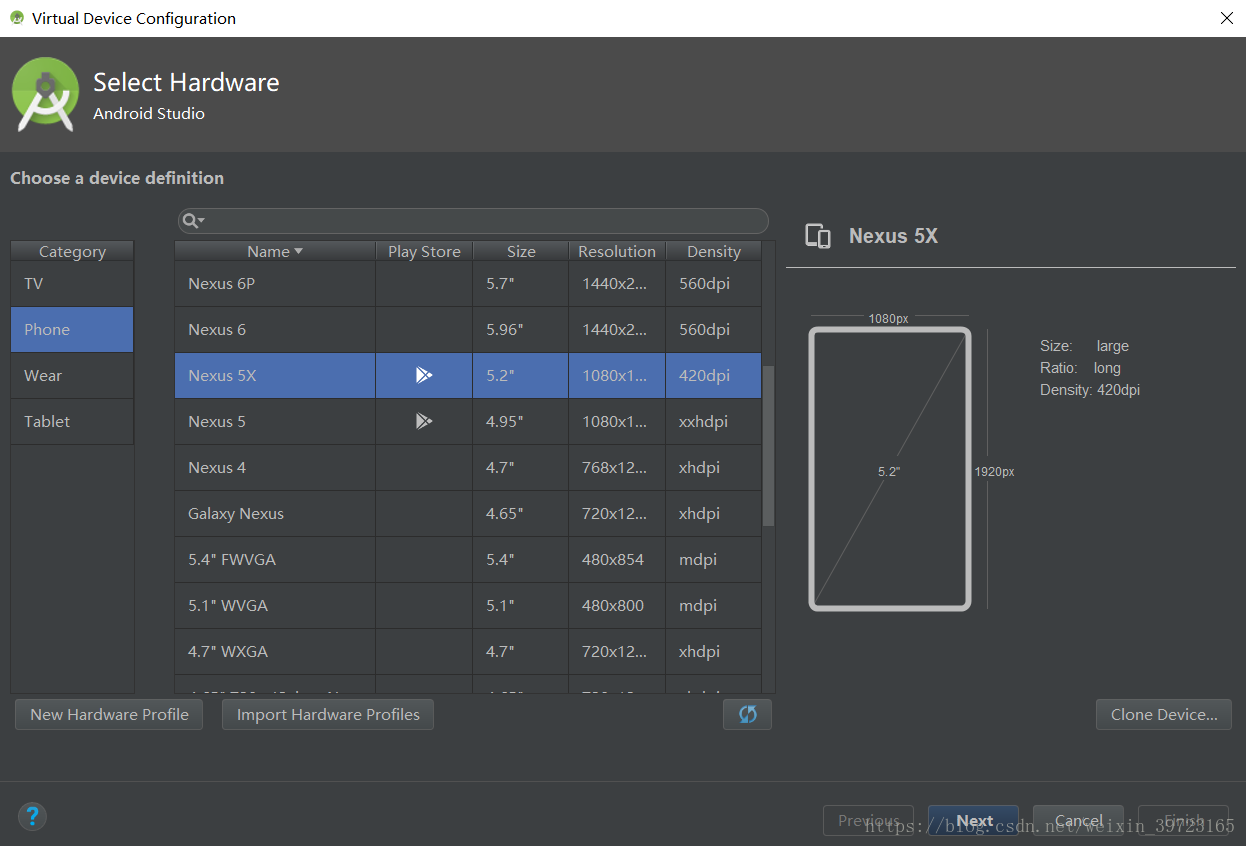Click the refresh hardware profiles icon
Screen dimensions: 1246x846
click(747, 714)
